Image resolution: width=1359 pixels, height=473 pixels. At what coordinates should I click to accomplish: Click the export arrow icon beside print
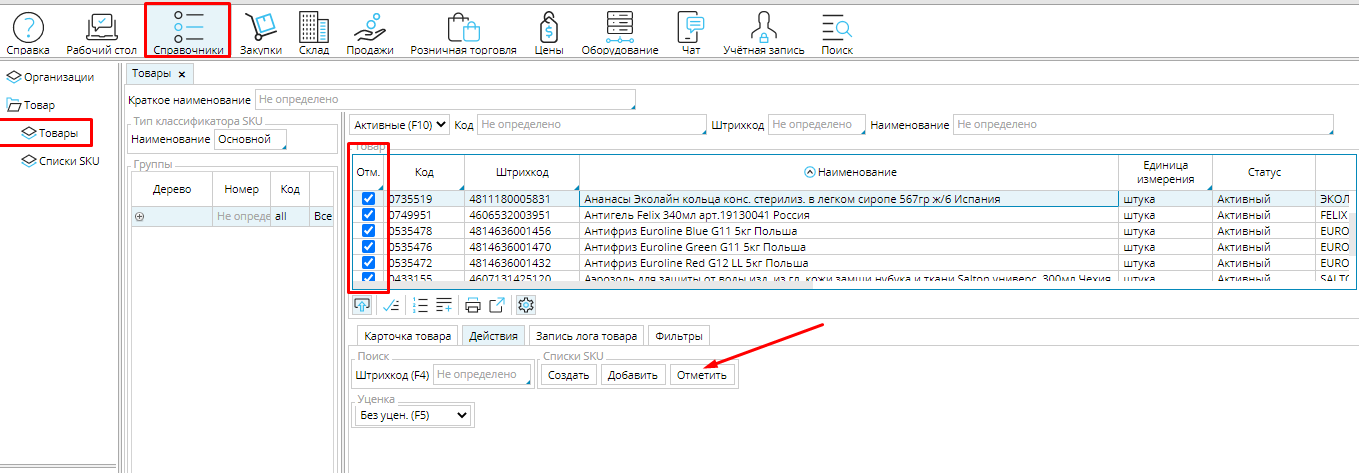tap(496, 306)
